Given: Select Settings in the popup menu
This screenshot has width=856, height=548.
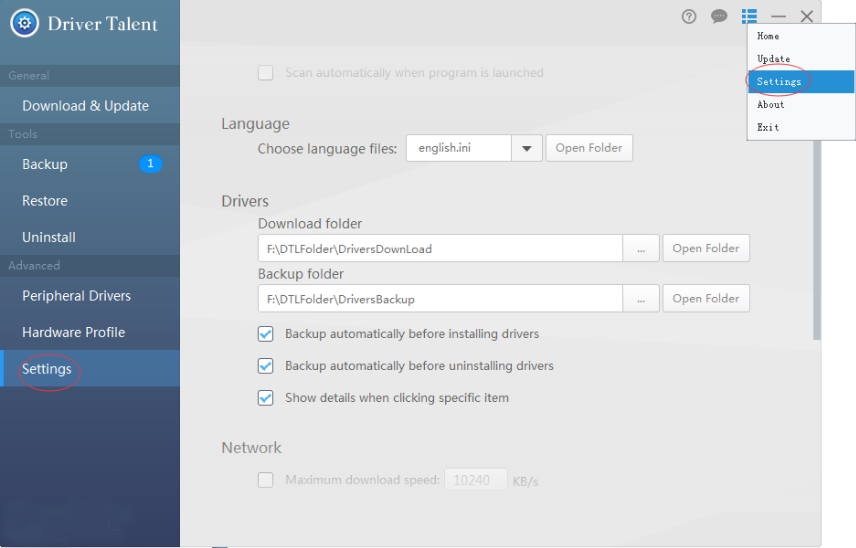Looking at the screenshot, I should pyautogui.click(x=800, y=82).
